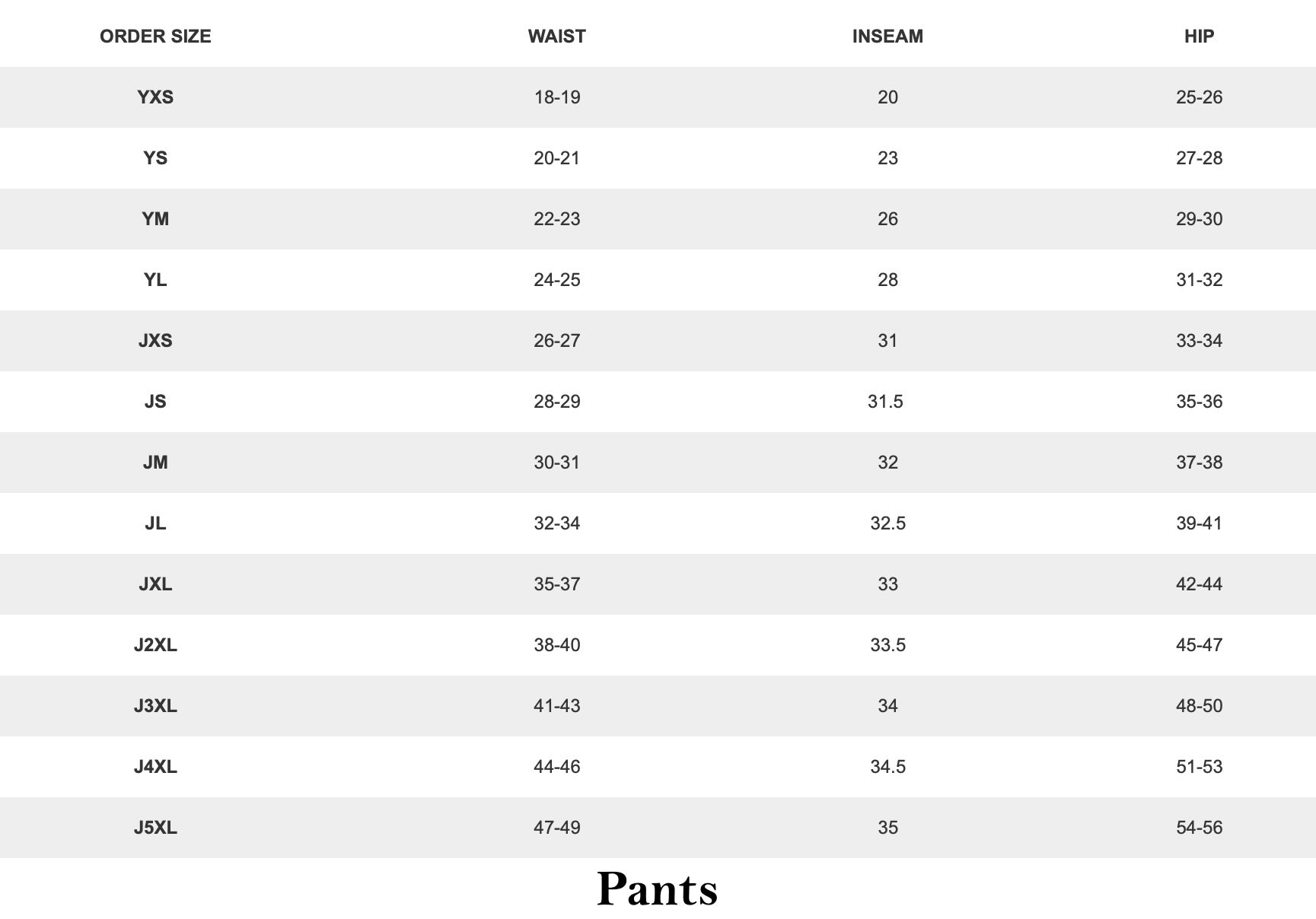Select the YM size row label

pyautogui.click(x=155, y=219)
